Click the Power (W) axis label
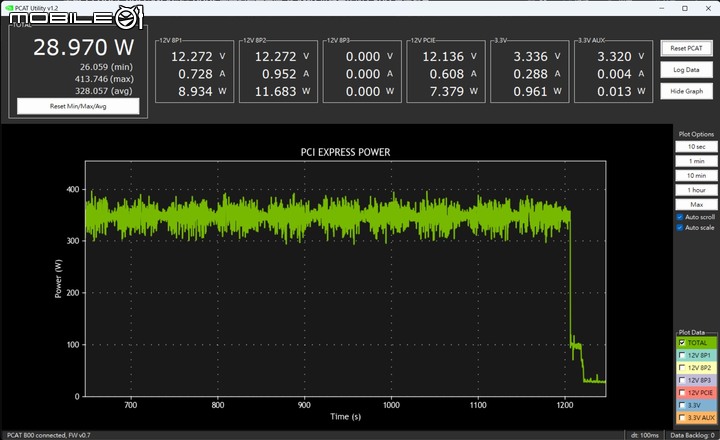Screen dimensions: 720x440 coord(58,279)
